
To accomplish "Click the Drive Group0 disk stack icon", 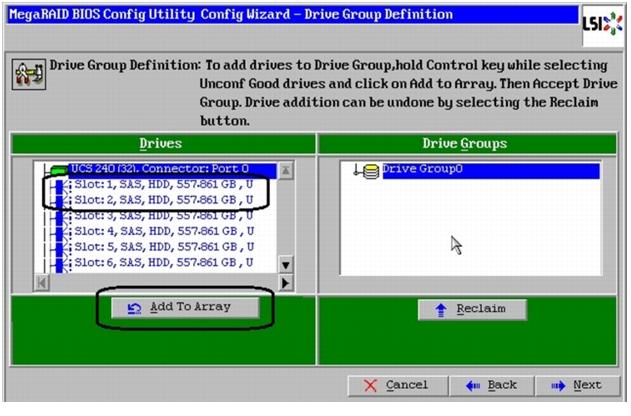I will coord(371,172).
